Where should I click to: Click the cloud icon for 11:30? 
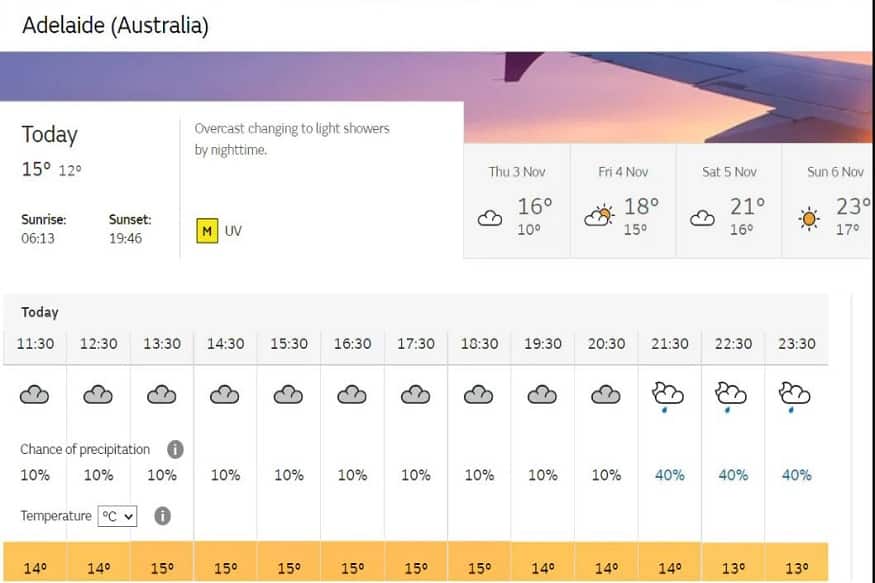(35, 395)
